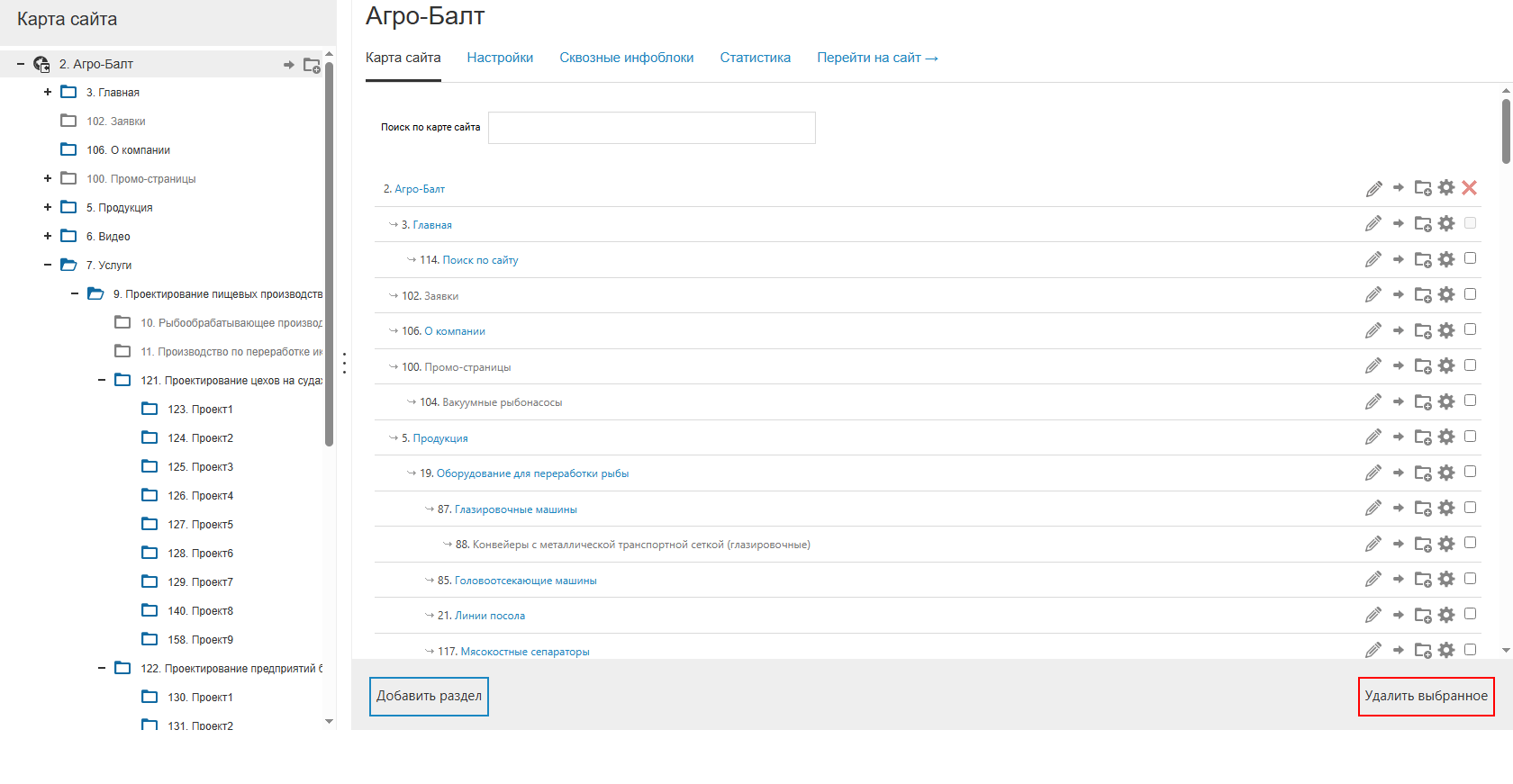Click the red delete cross for 2. Агро-Балт
1513x784 pixels.
(x=1470, y=188)
